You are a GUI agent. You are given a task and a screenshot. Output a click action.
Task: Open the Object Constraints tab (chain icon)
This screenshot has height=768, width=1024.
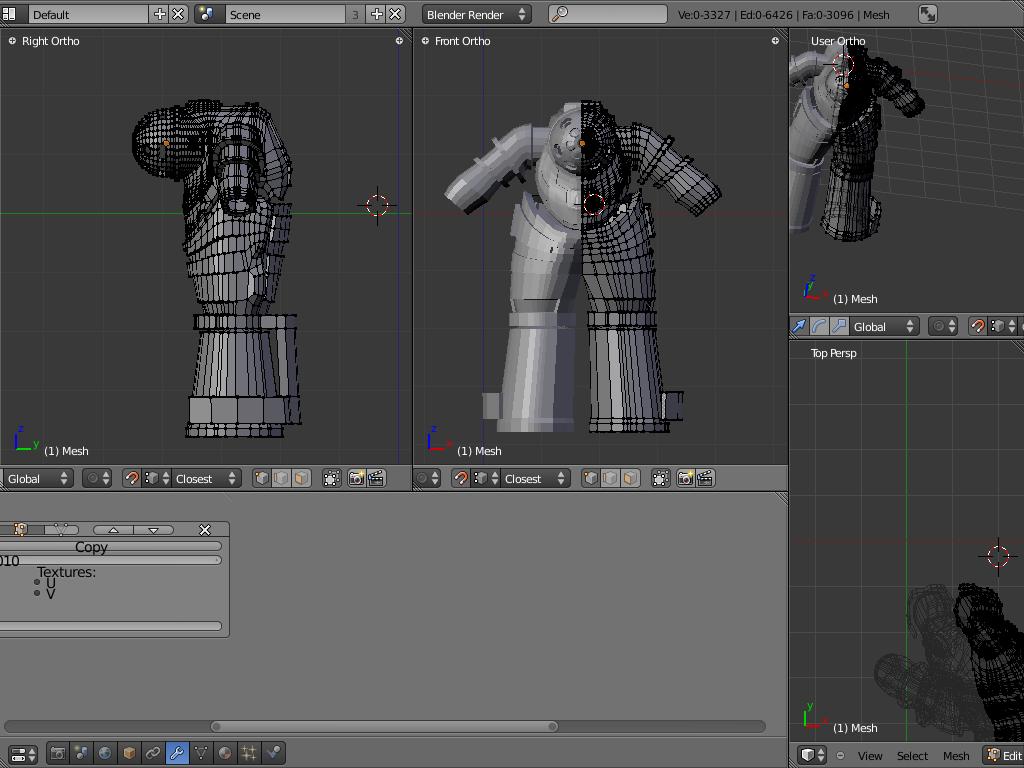pos(153,753)
